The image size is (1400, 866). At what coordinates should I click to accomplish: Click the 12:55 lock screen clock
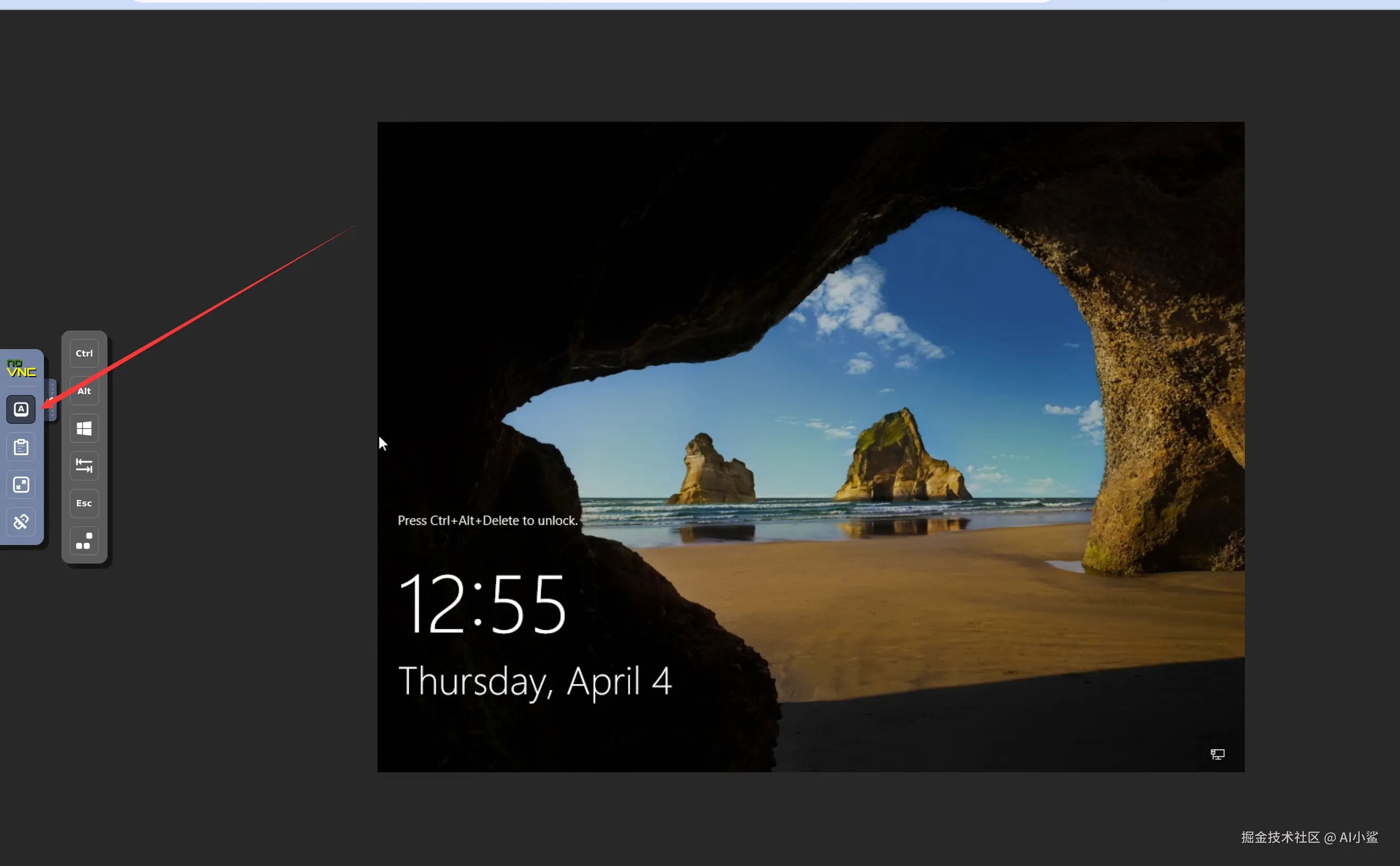[x=482, y=604]
